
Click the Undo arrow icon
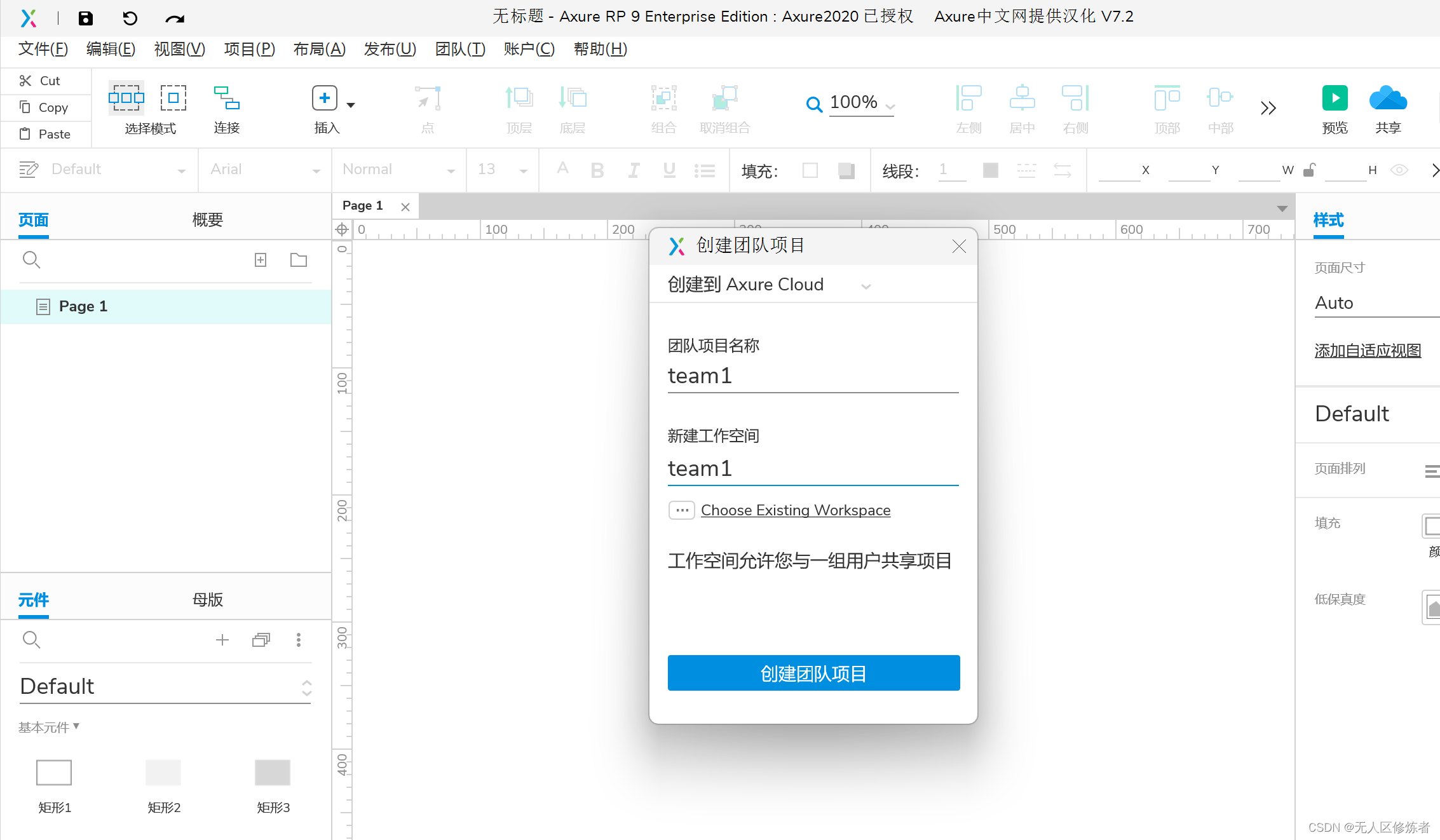[129, 16]
